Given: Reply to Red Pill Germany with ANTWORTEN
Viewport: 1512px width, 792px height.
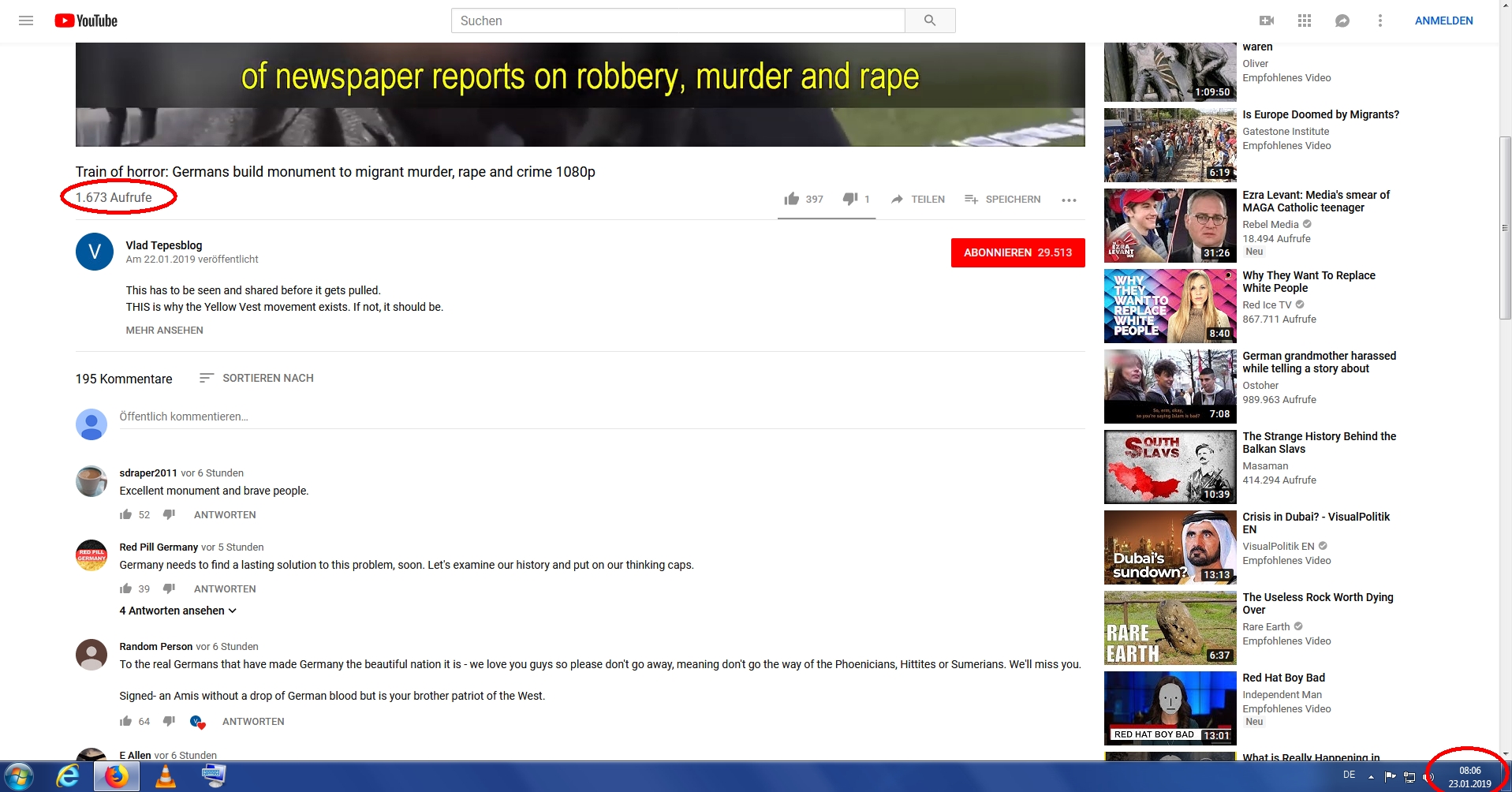Looking at the screenshot, I should (225, 588).
